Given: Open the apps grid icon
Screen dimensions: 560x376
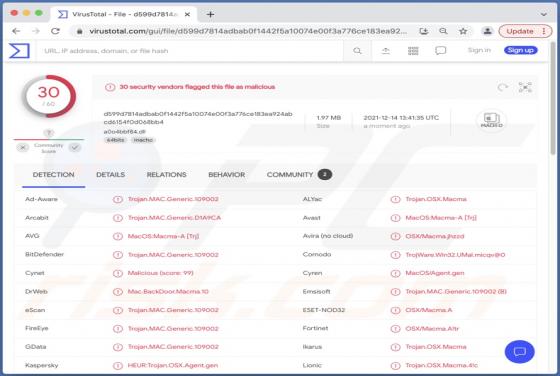Looking at the screenshot, I should 413,51.
